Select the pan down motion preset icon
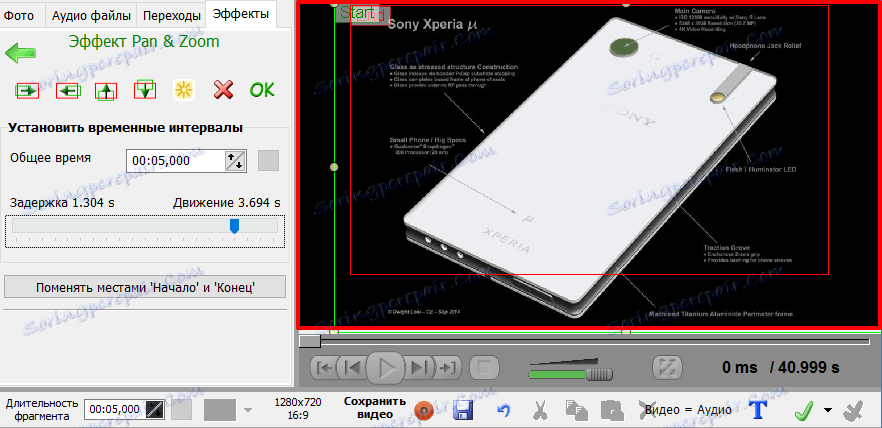 145,90
